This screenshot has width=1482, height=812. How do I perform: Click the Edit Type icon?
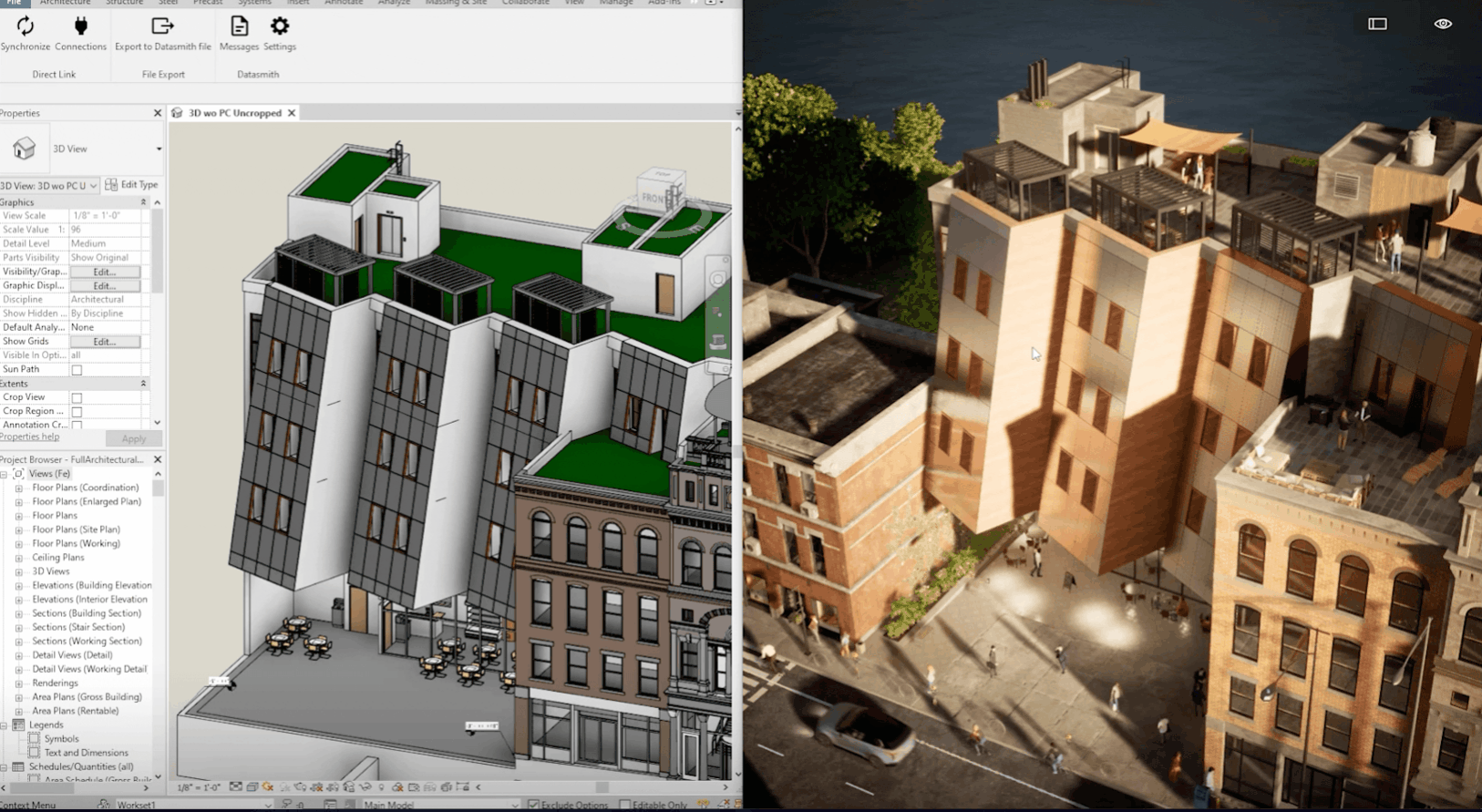pos(111,185)
